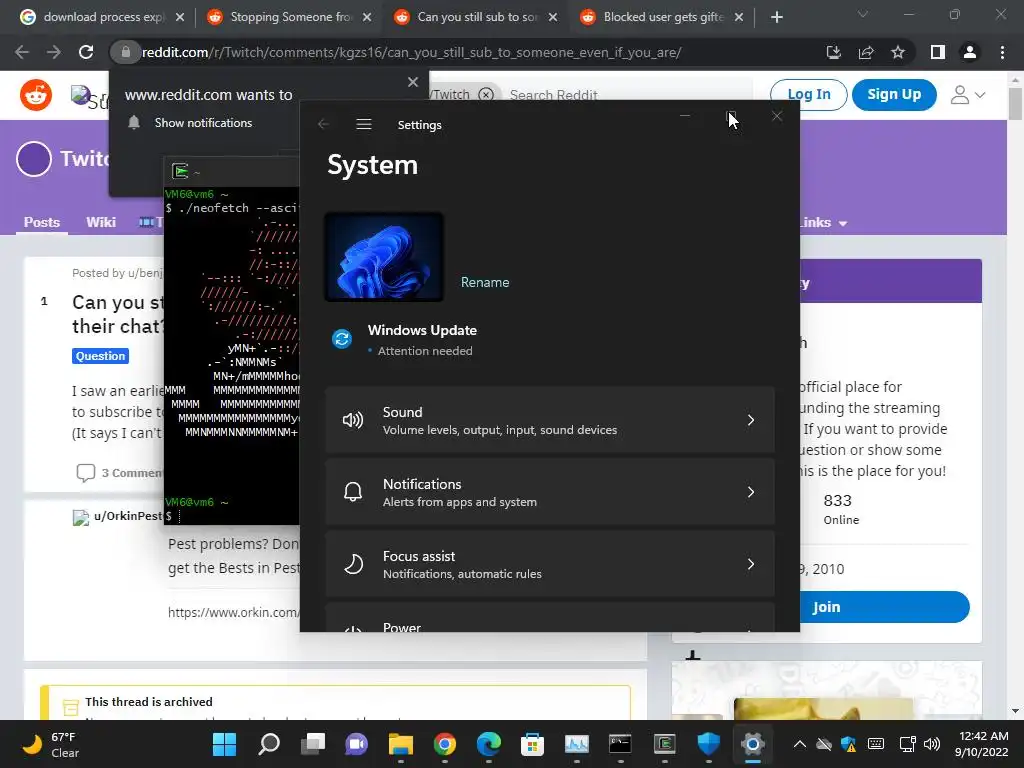
Task: Select the Wiki tab on r/Twitch
Action: pyautogui.click(x=101, y=222)
